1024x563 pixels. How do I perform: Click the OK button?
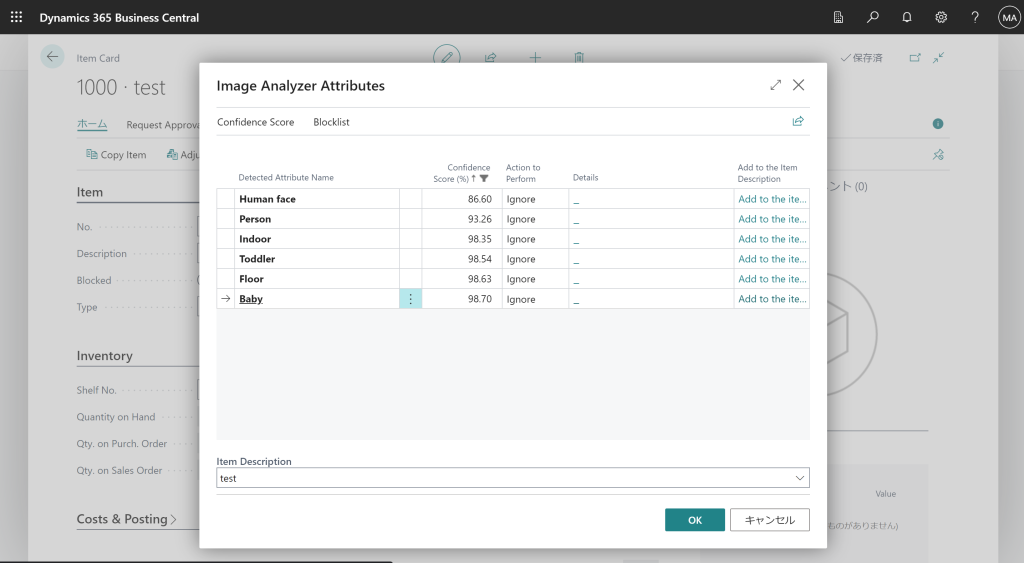click(x=695, y=520)
